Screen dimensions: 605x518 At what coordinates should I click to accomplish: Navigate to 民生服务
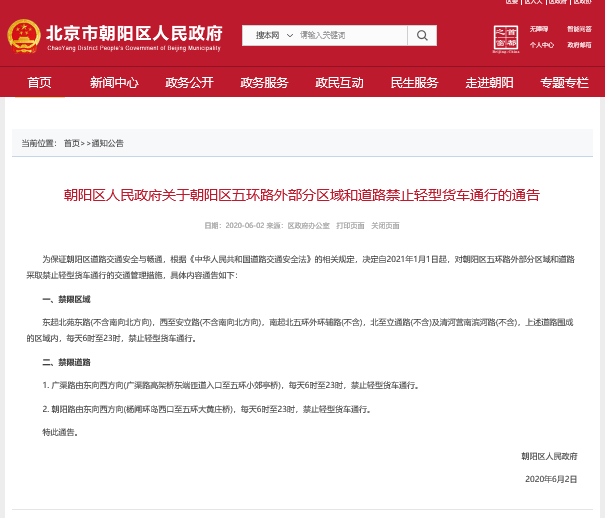pyautogui.click(x=414, y=82)
